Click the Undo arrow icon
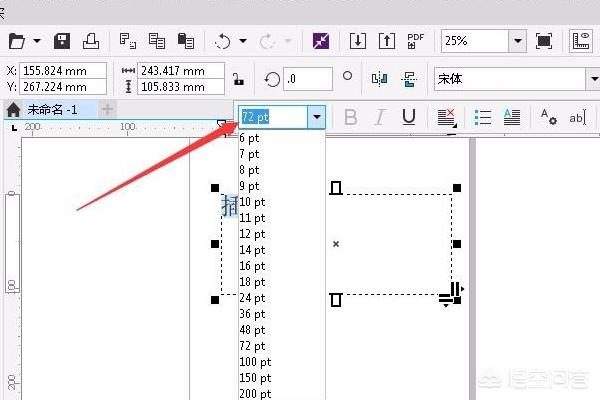Screen dimensions: 600x400 222,41
